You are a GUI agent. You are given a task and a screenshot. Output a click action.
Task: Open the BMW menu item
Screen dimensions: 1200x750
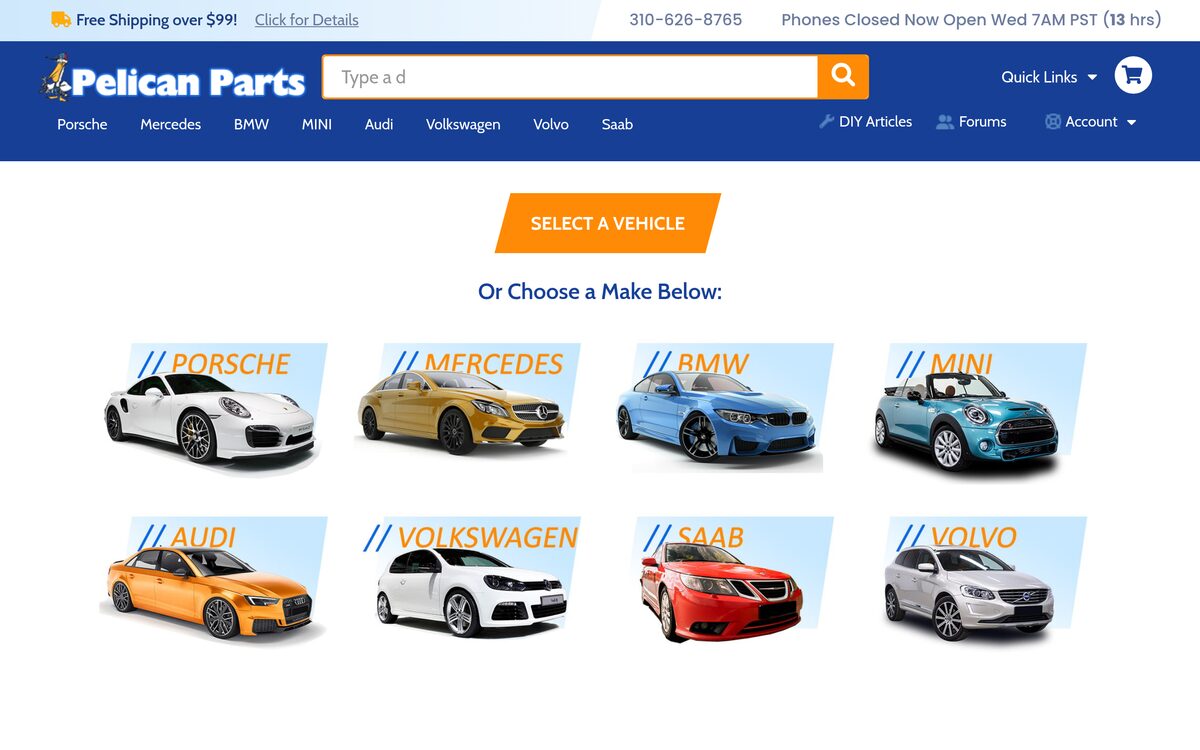click(251, 124)
